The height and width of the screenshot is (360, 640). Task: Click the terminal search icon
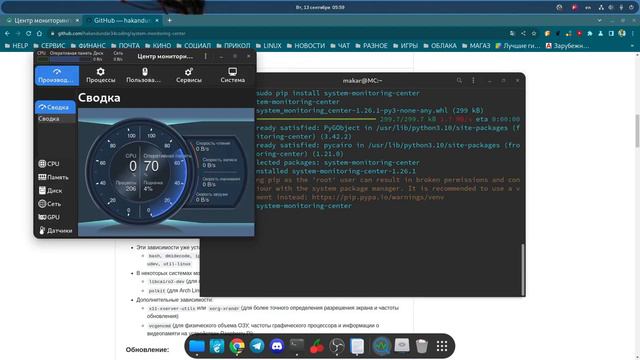pyautogui.click(x=460, y=81)
